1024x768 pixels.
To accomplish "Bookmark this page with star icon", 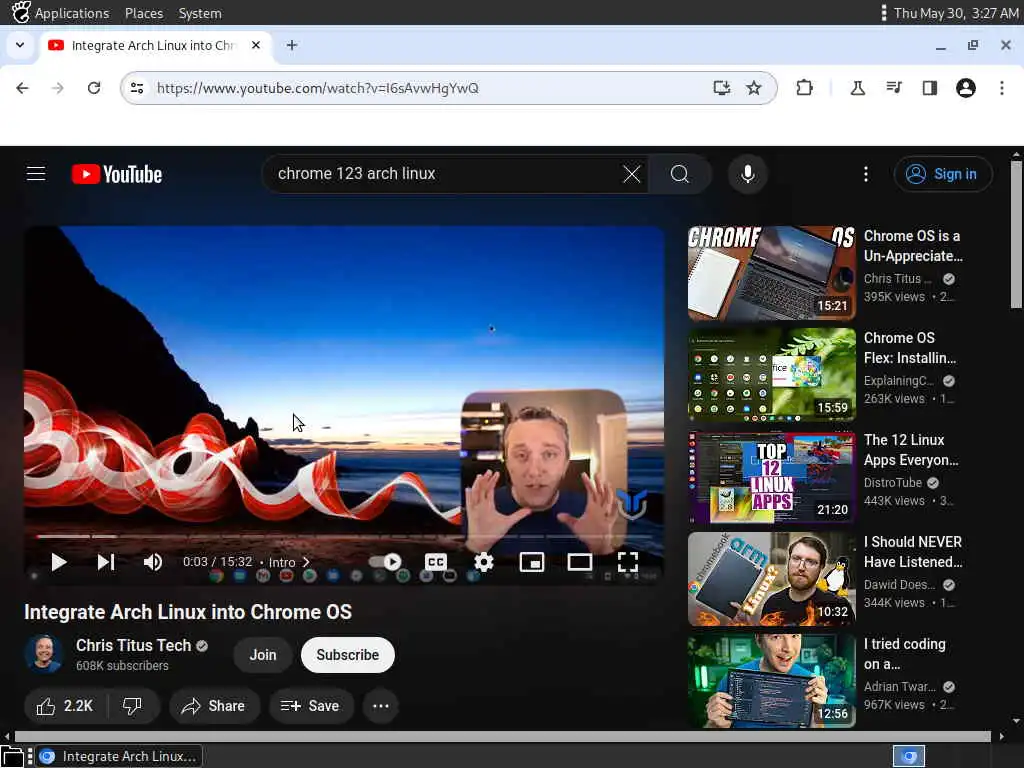I will click(754, 88).
